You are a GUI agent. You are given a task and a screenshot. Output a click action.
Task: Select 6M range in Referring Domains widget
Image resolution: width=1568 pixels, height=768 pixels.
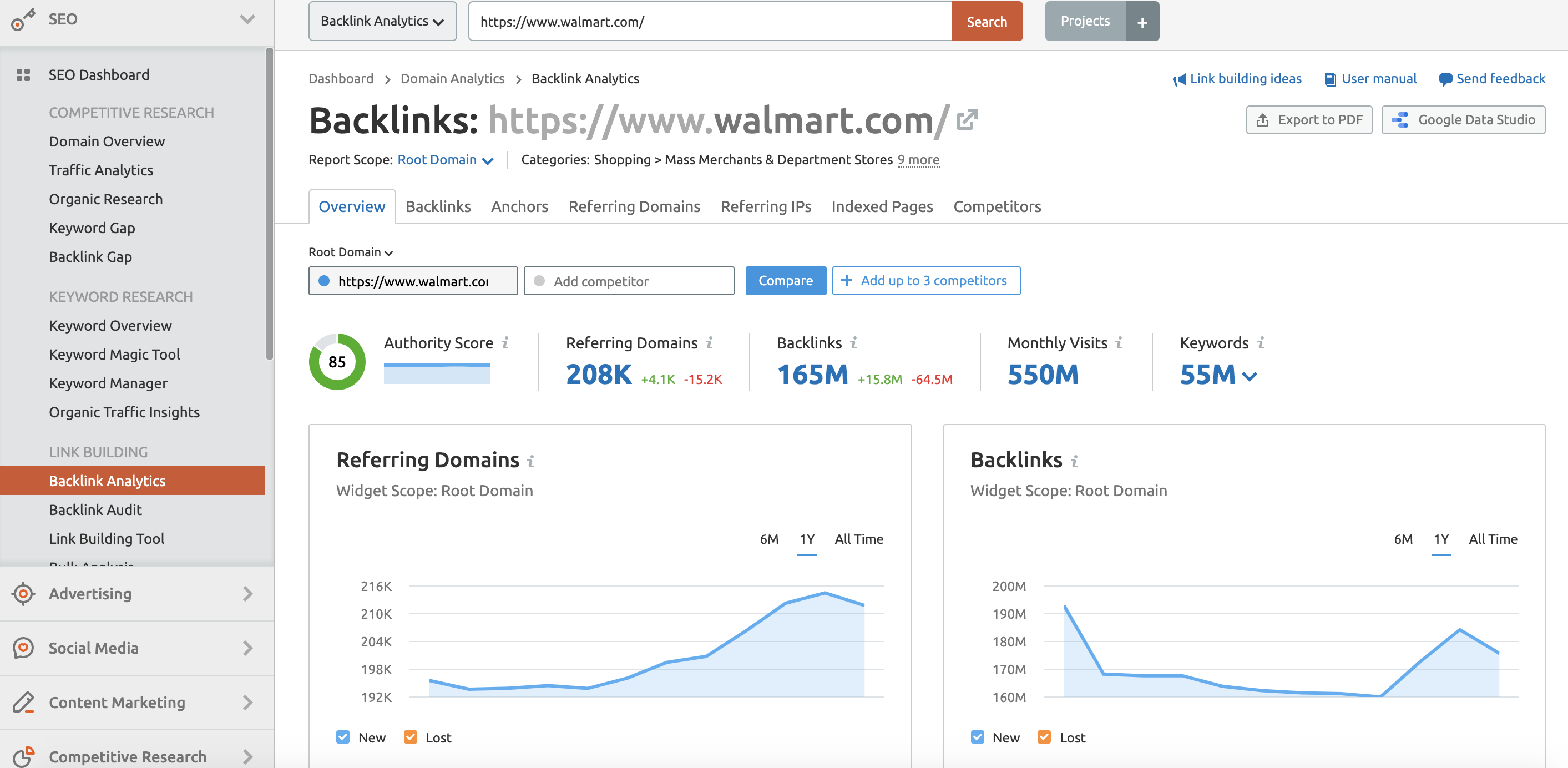click(x=769, y=539)
